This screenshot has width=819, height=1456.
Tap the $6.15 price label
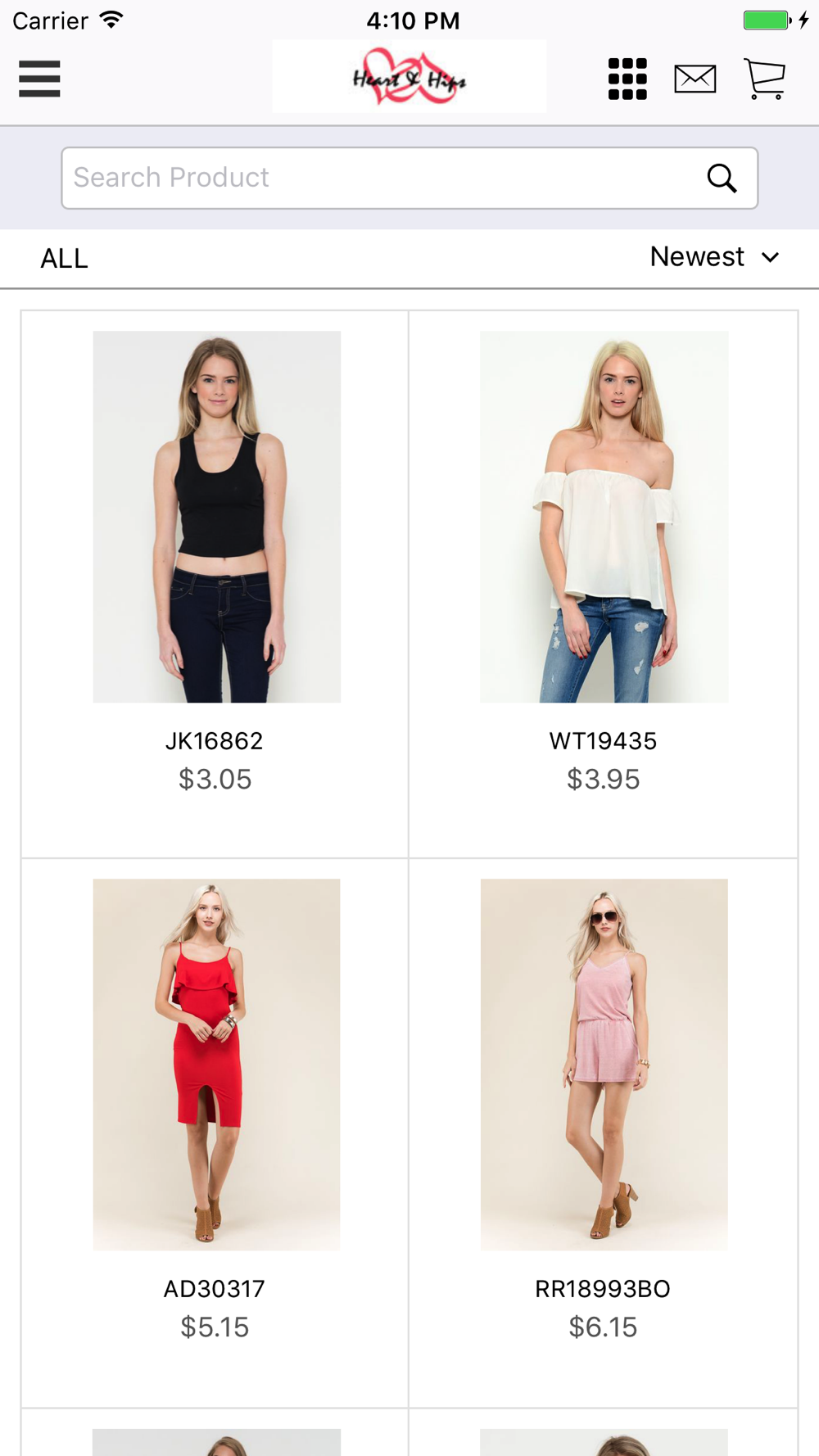coord(603,1327)
